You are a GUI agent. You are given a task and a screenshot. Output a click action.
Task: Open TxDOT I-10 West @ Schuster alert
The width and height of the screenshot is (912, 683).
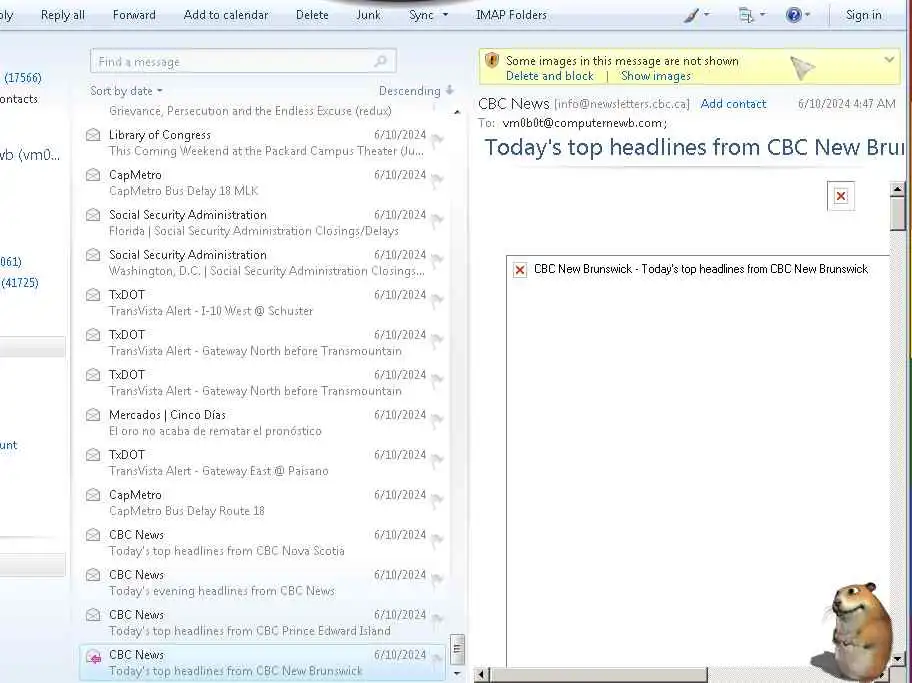[262, 303]
